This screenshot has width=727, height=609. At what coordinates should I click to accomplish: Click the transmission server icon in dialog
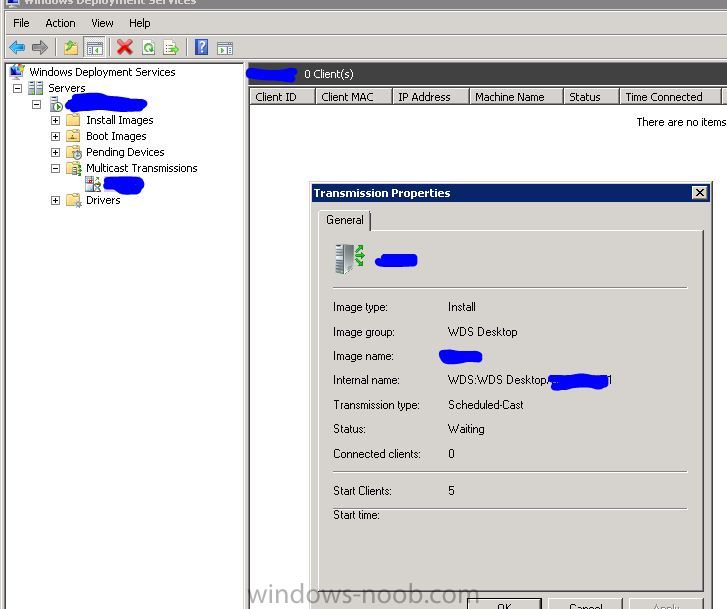coord(350,259)
